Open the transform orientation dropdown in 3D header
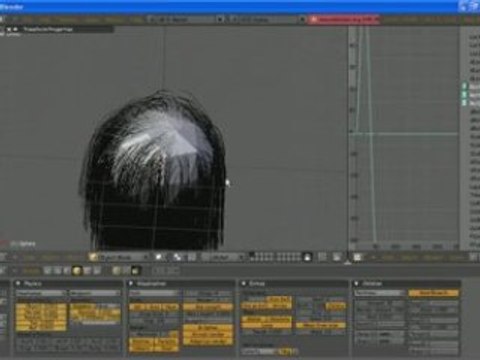Viewport: 480px width, 360px height. (224, 257)
